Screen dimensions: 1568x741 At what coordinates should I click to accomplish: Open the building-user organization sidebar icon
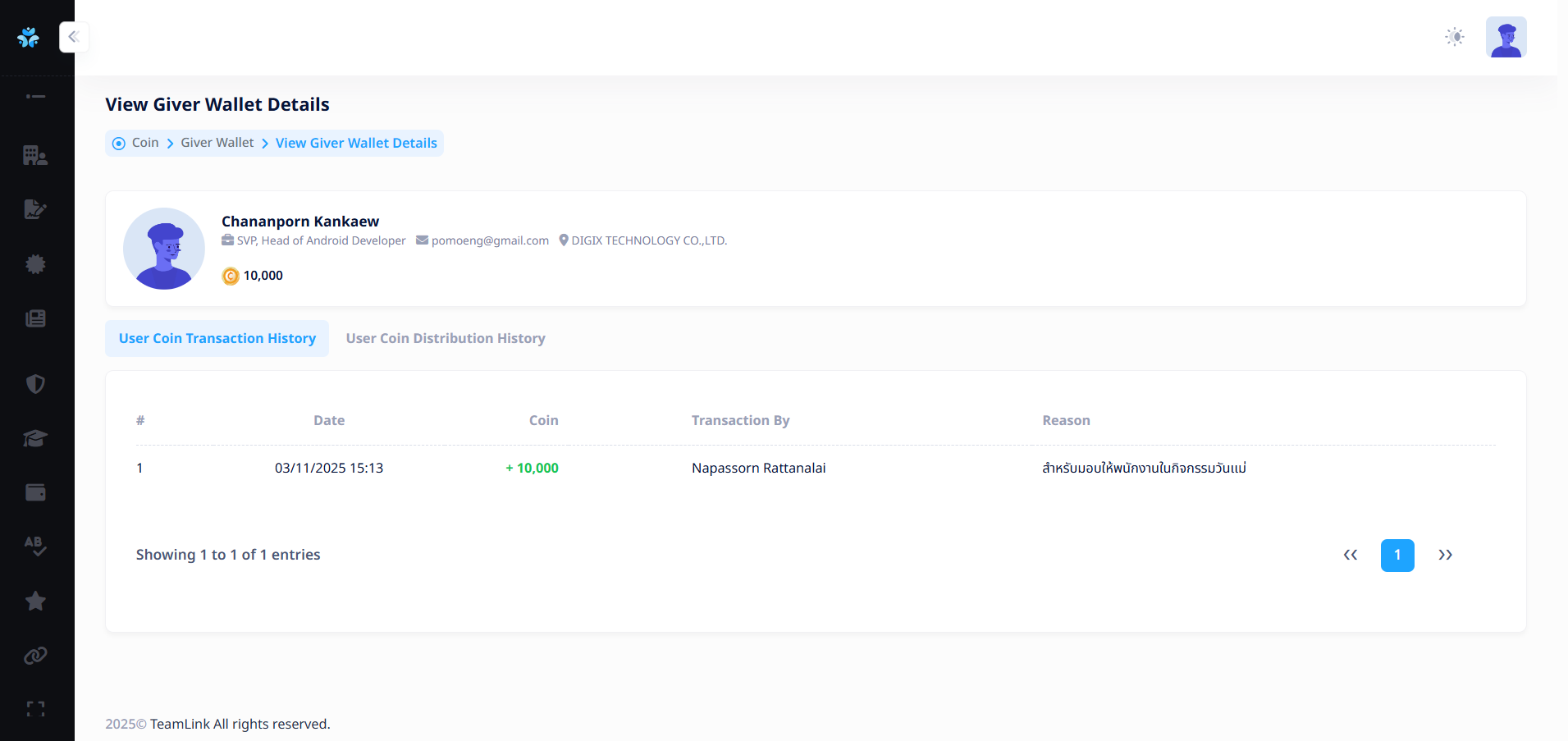point(35,155)
